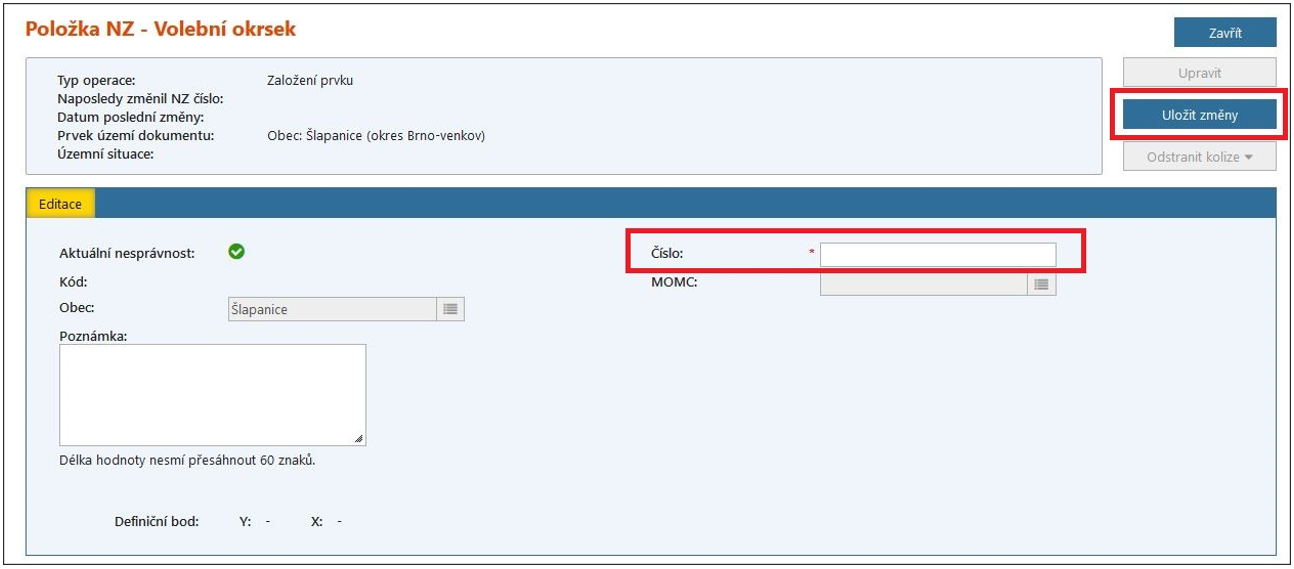Click the Upravit button
This screenshot has width=1294, height=569.
tap(1199, 73)
